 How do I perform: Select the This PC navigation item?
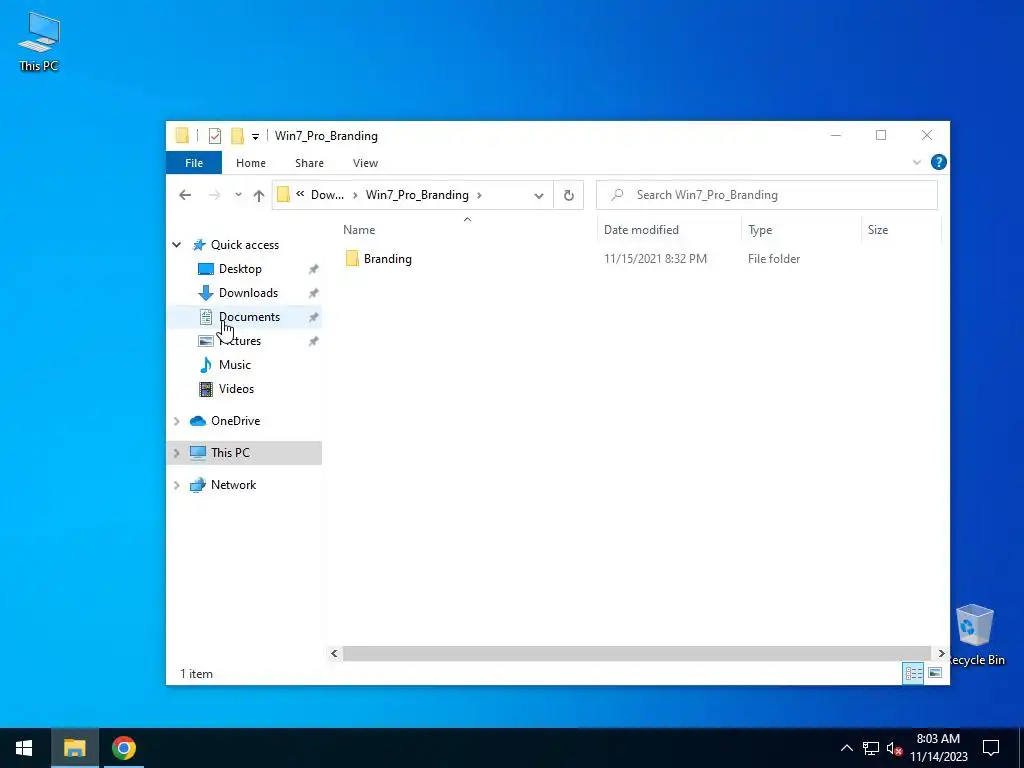[244, 453]
